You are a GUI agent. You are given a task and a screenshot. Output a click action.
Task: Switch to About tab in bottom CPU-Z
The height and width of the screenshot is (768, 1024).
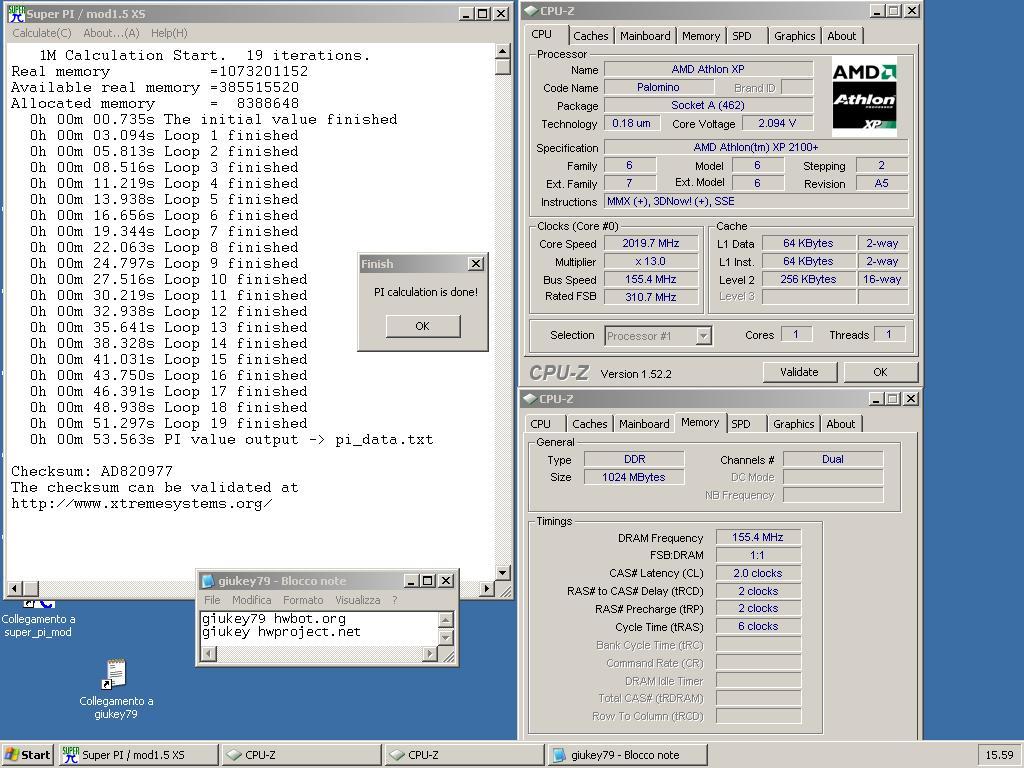[x=840, y=424]
